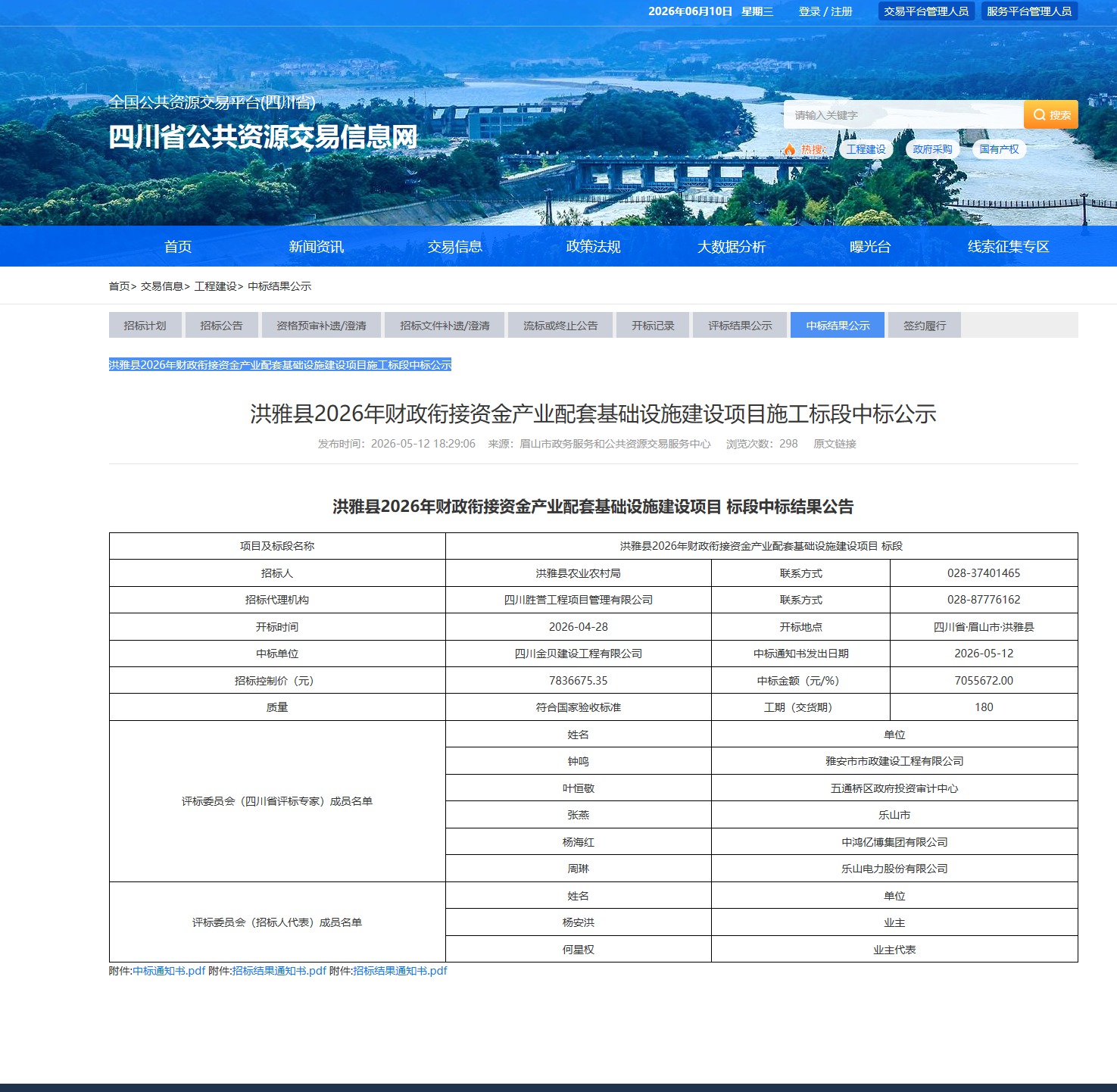Open the 登录 / 注册 link
The width and height of the screenshot is (1117, 1092).
pyautogui.click(x=825, y=11)
